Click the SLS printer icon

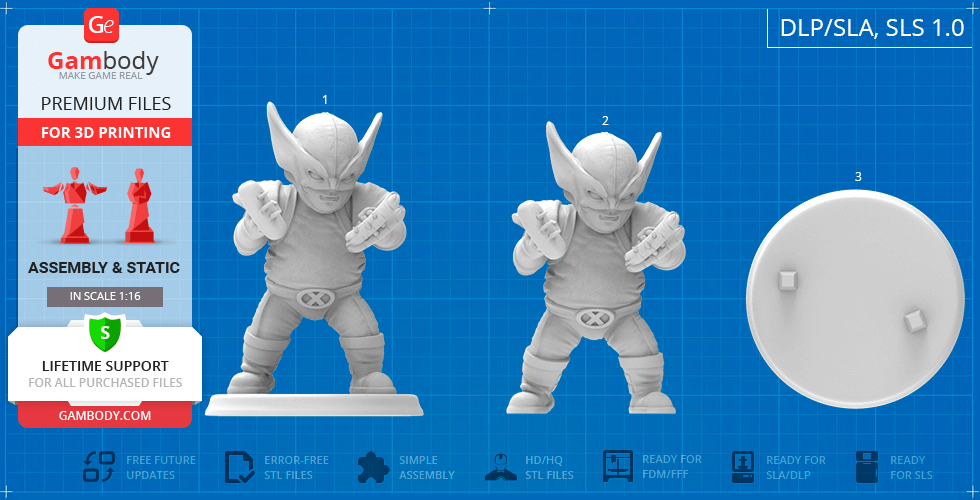coord(867,467)
